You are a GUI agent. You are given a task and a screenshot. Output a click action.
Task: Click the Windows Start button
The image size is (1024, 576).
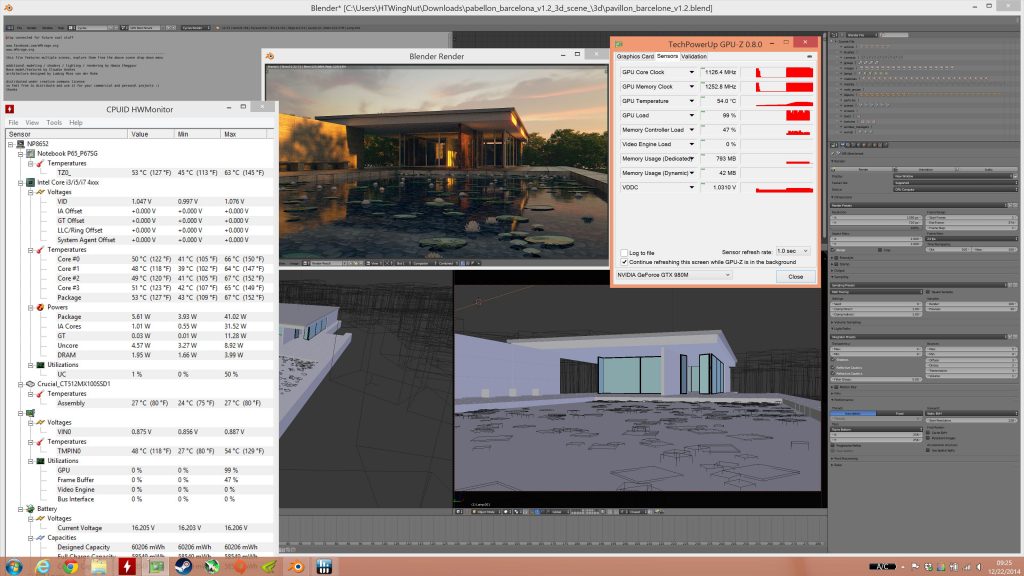point(13,566)
